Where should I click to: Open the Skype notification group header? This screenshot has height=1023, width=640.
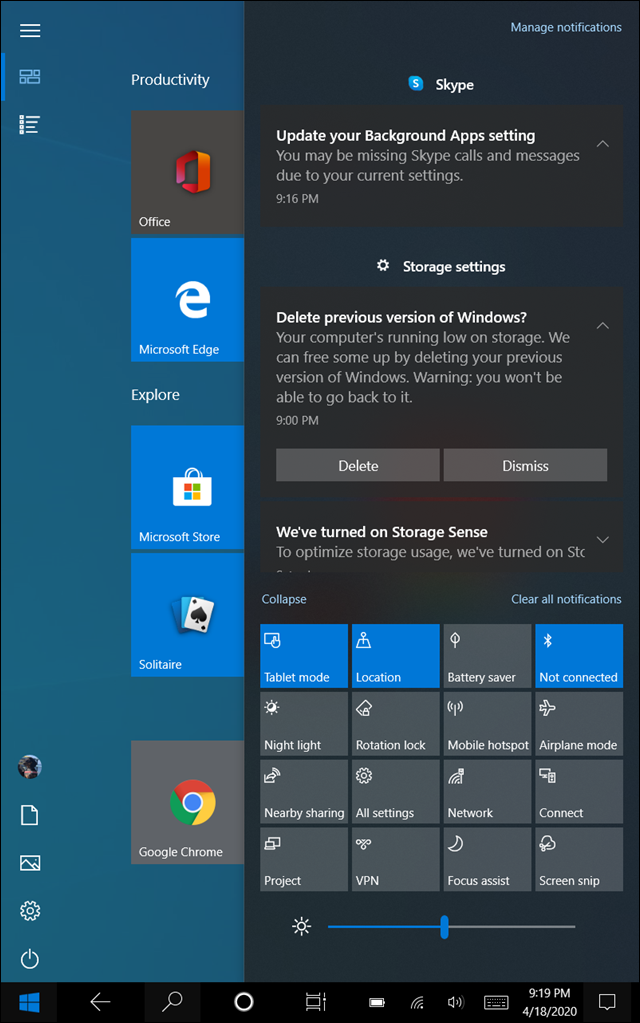441,84
